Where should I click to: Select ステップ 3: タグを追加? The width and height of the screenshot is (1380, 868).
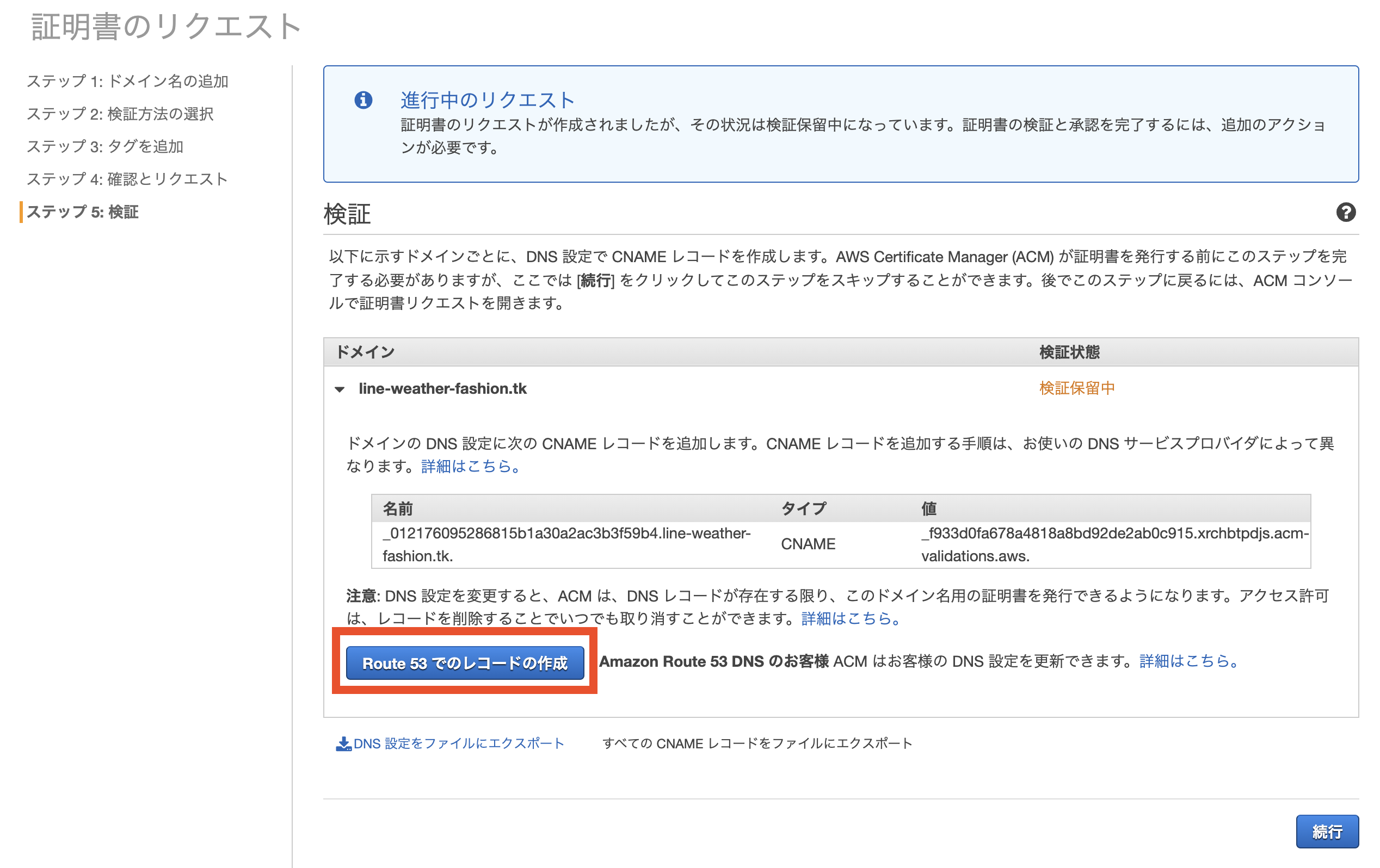pos(105,147)
